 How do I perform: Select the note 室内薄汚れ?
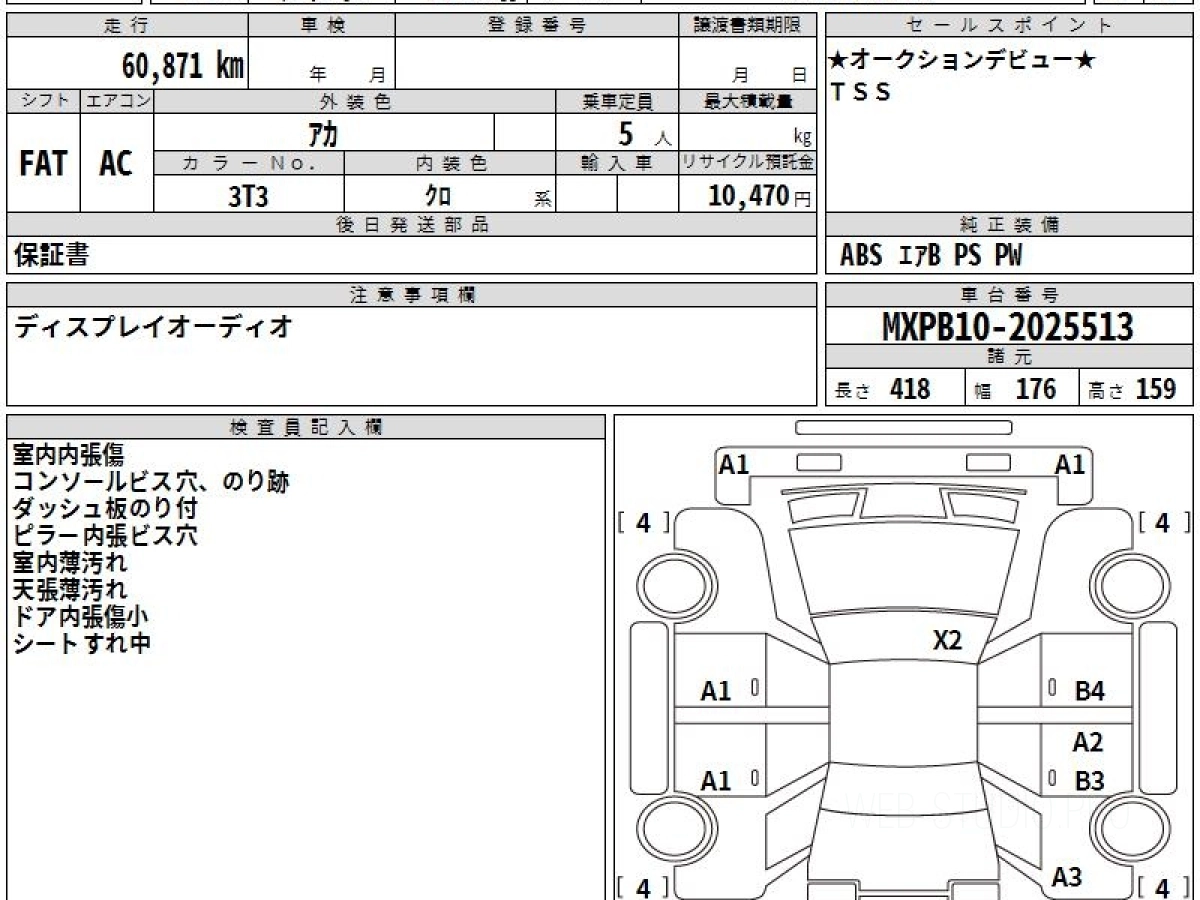pyautogui.click(x=69, y=563)
